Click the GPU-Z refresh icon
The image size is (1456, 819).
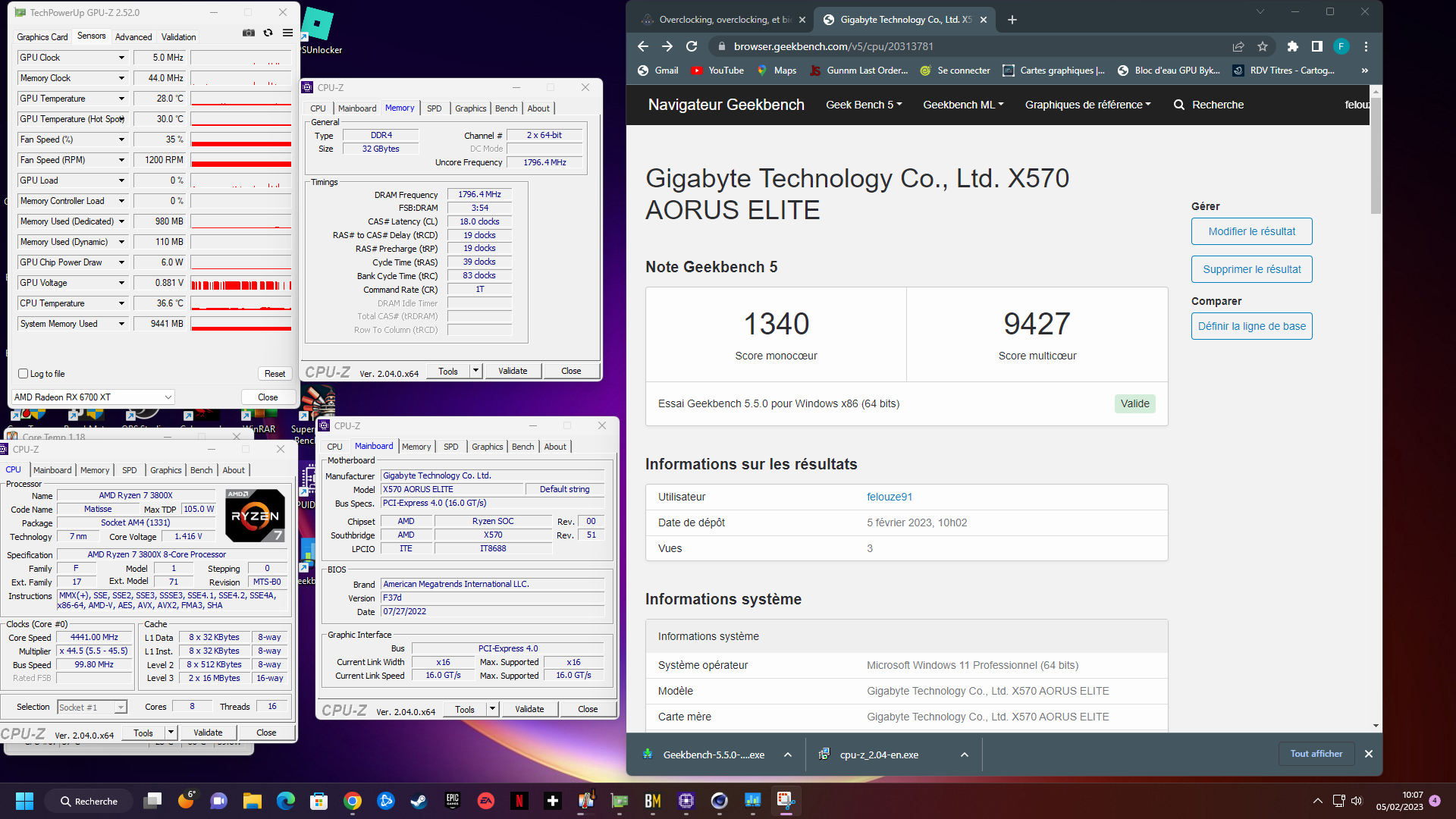(268, 33)
